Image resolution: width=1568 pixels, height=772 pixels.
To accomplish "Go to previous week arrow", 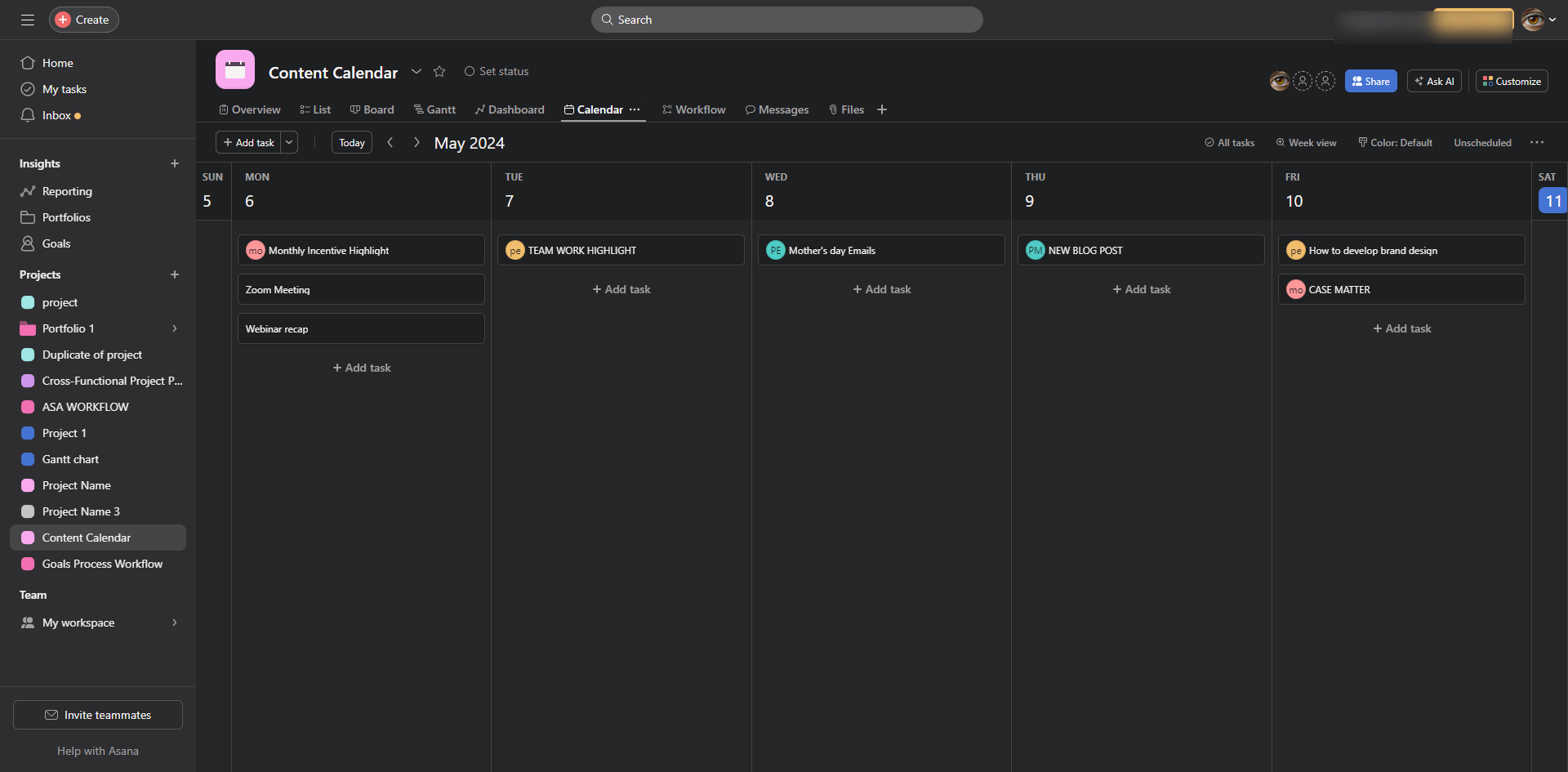I will coord(390,142).
